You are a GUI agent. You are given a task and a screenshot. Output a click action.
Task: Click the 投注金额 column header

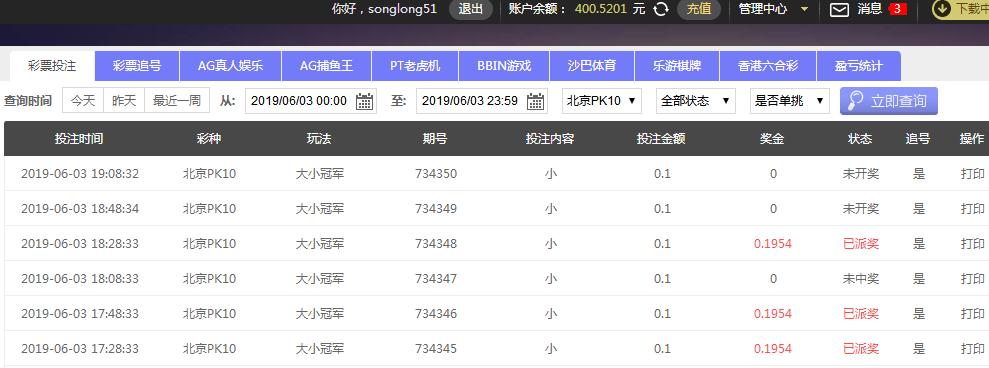661,139
